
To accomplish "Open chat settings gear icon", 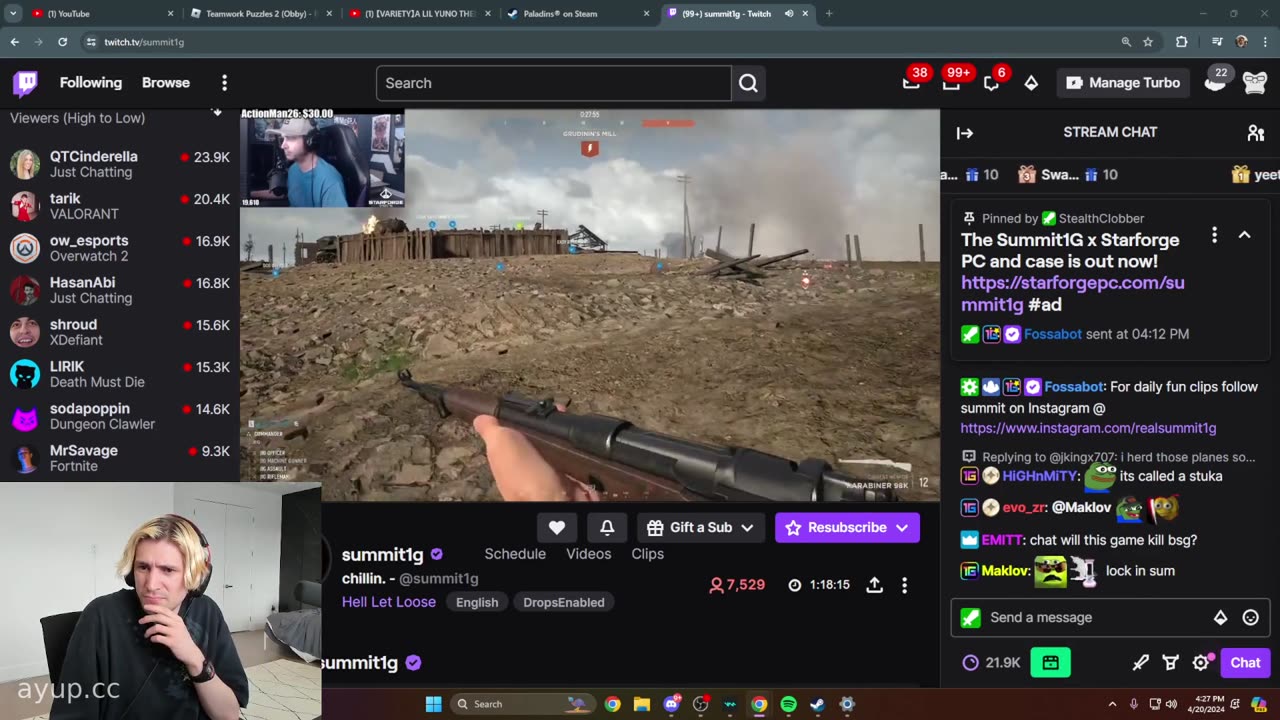I will click(x=1201, y=662).
